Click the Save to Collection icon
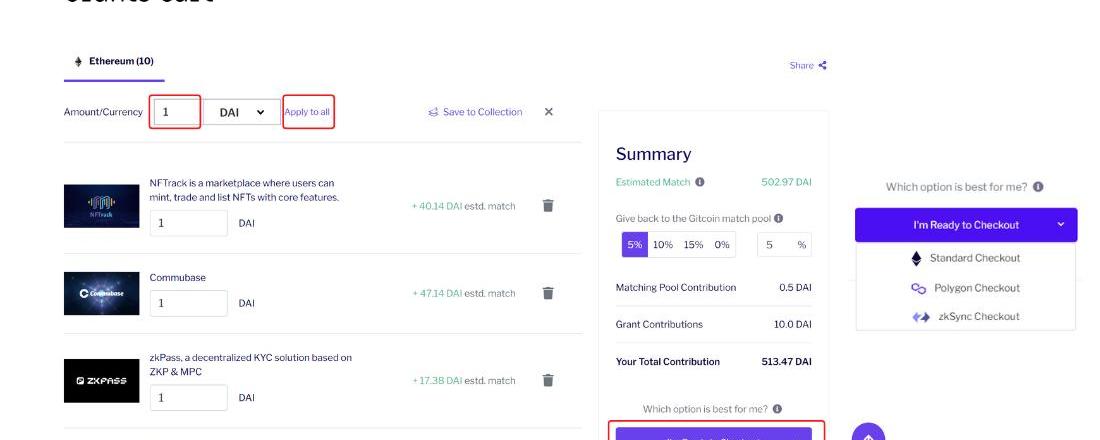The width and height of the screenshot is (1100, 440). (x=433, y=112)
